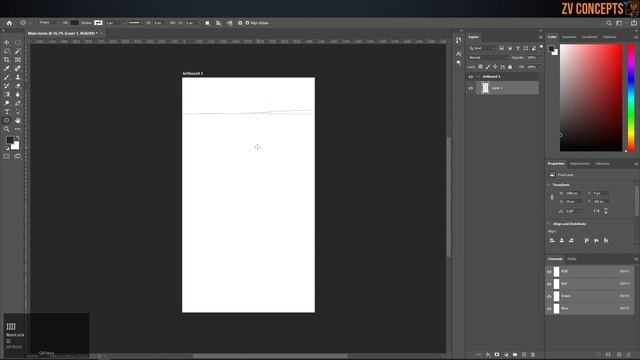Switch to the Properties tab
This screenshot has width=640, height=360.
pos(556,164)
